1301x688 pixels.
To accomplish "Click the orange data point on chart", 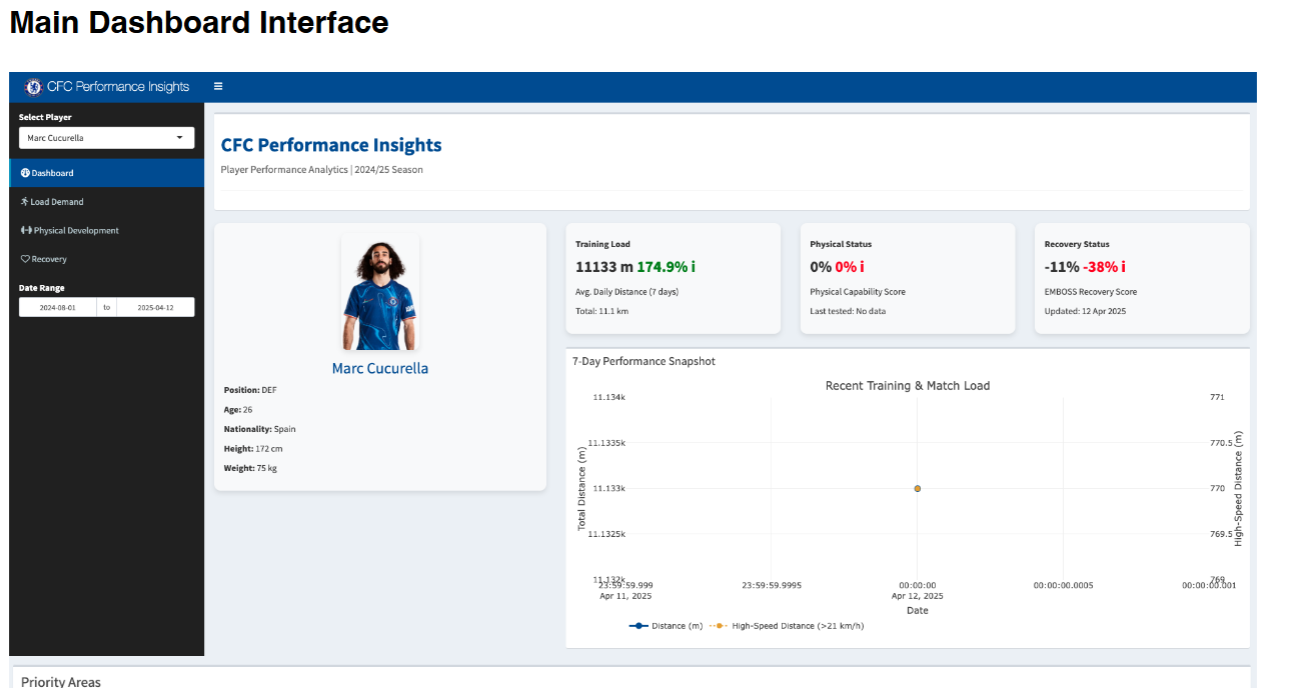I will (917, 489).
